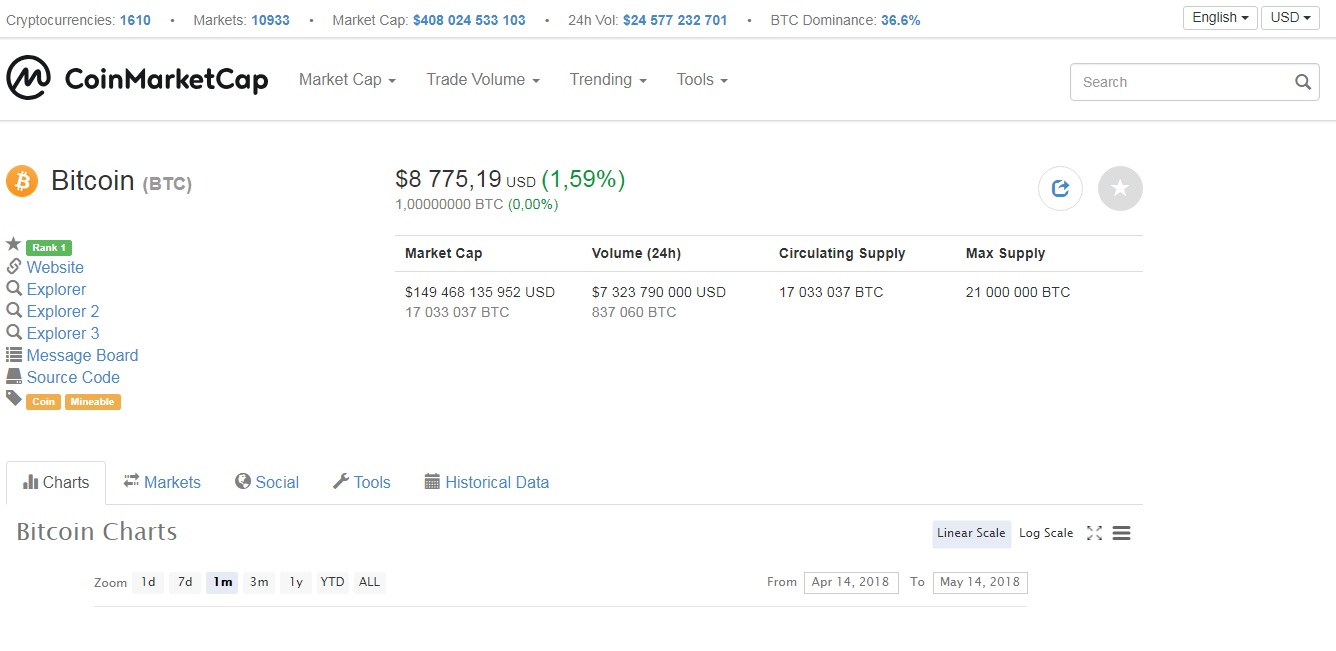
Task: Click the CoinMarketCap logo
Action: click(137, 79)
